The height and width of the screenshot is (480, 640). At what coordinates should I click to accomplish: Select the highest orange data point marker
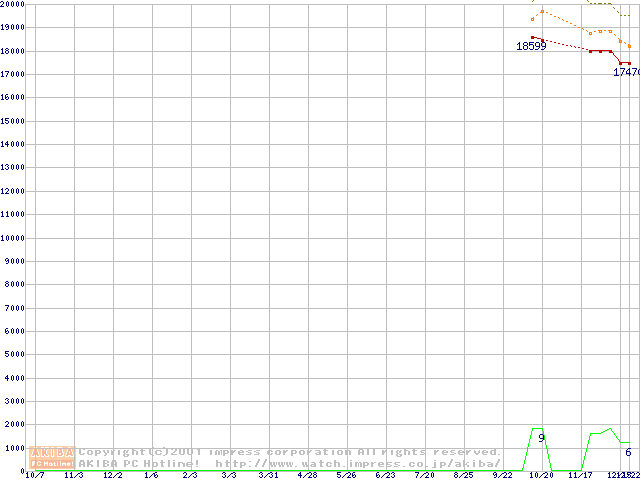tap(542, 12)
